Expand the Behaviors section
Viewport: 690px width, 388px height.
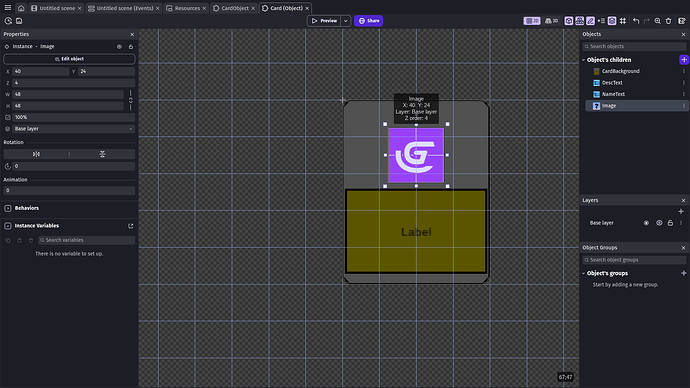click(7, 208)
